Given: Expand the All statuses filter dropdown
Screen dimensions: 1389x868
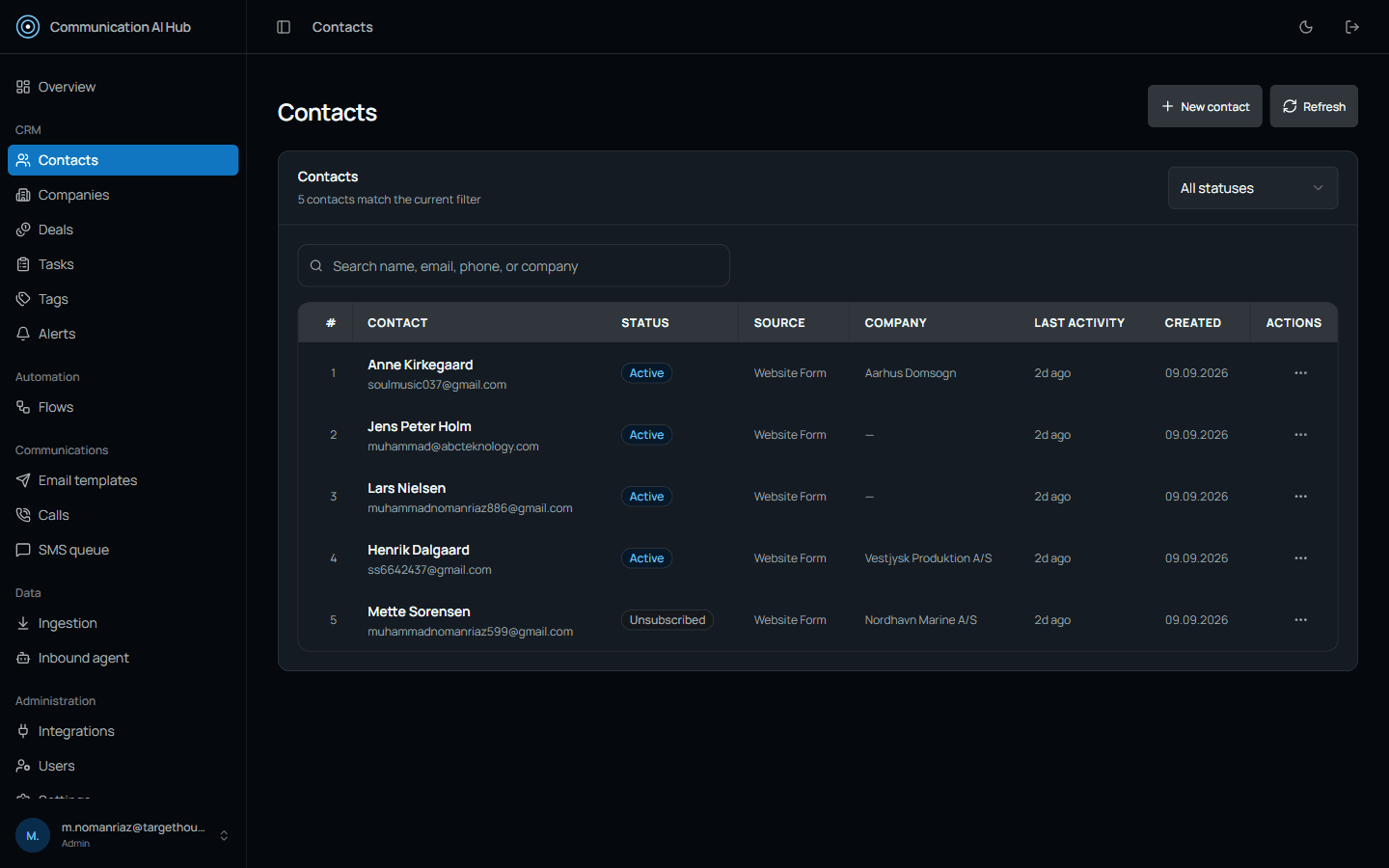Looking at the screenshot, I should (1252, 188).
